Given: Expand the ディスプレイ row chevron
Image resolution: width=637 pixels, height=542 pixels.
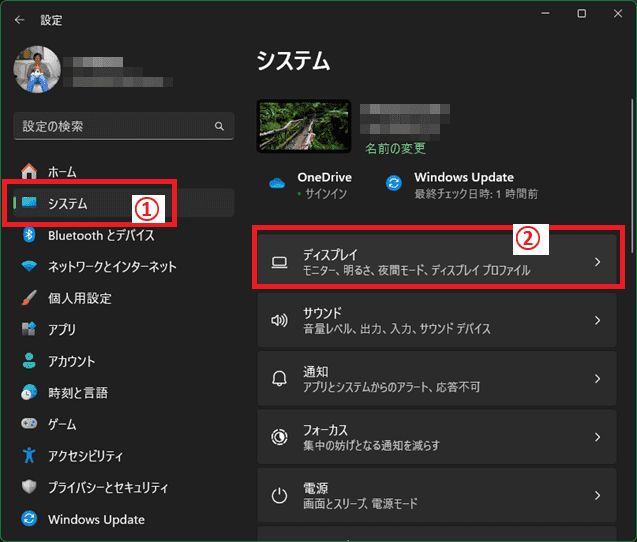Looking at the screenshot, I should pos(597,262).
